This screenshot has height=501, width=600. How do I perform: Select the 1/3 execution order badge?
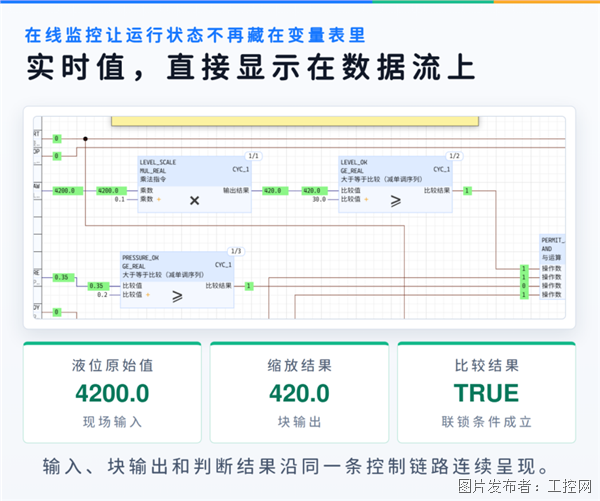click(236, 251)
